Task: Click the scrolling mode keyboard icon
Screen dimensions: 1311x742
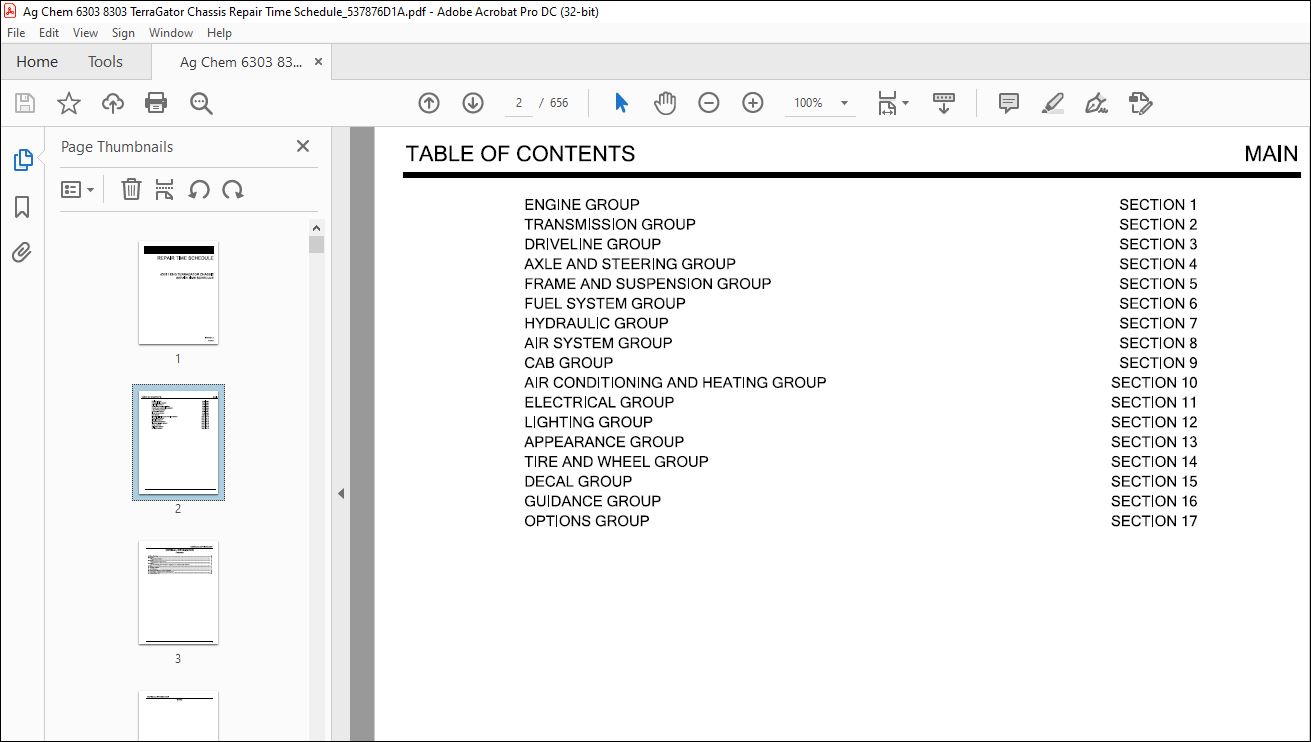Action: [x=944, y=103]
